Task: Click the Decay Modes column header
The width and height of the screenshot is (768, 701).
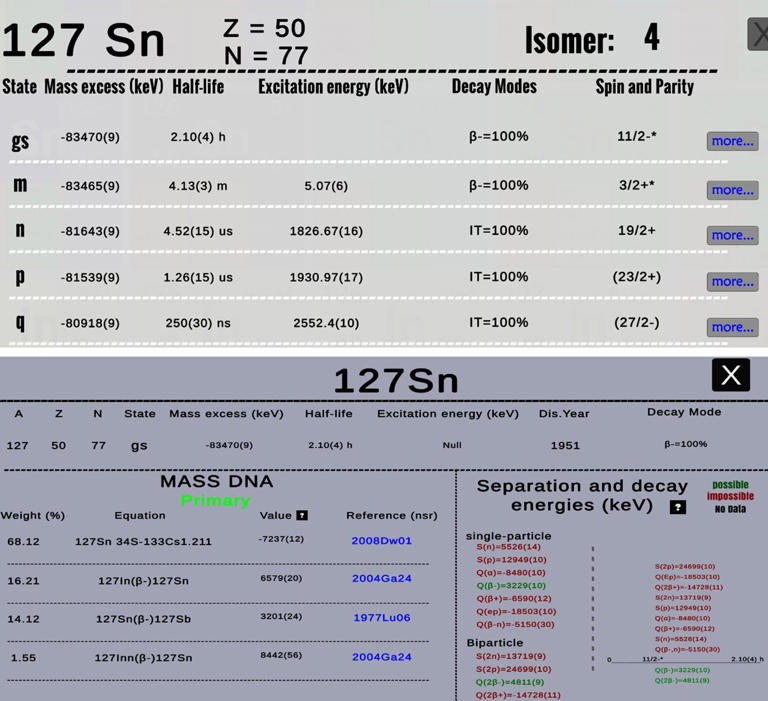Action: point(494,86)
